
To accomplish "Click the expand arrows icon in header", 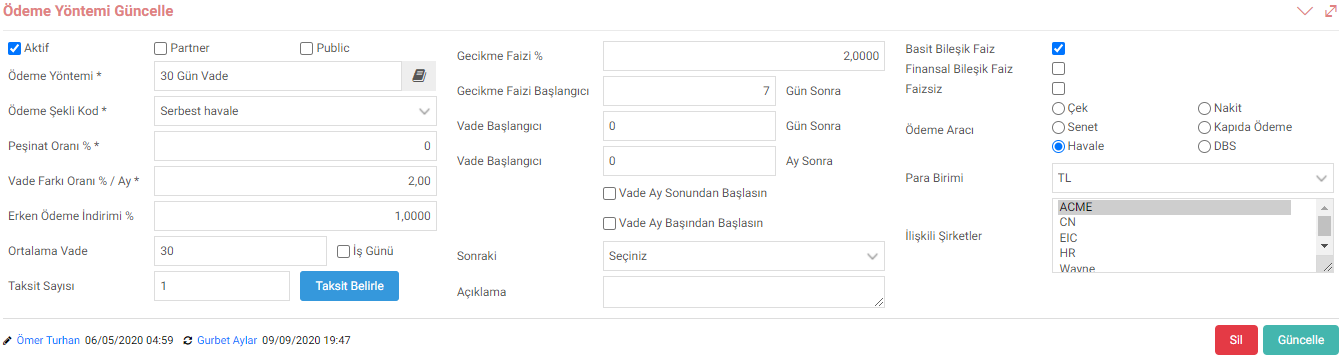I will [x=1329, y=11].
